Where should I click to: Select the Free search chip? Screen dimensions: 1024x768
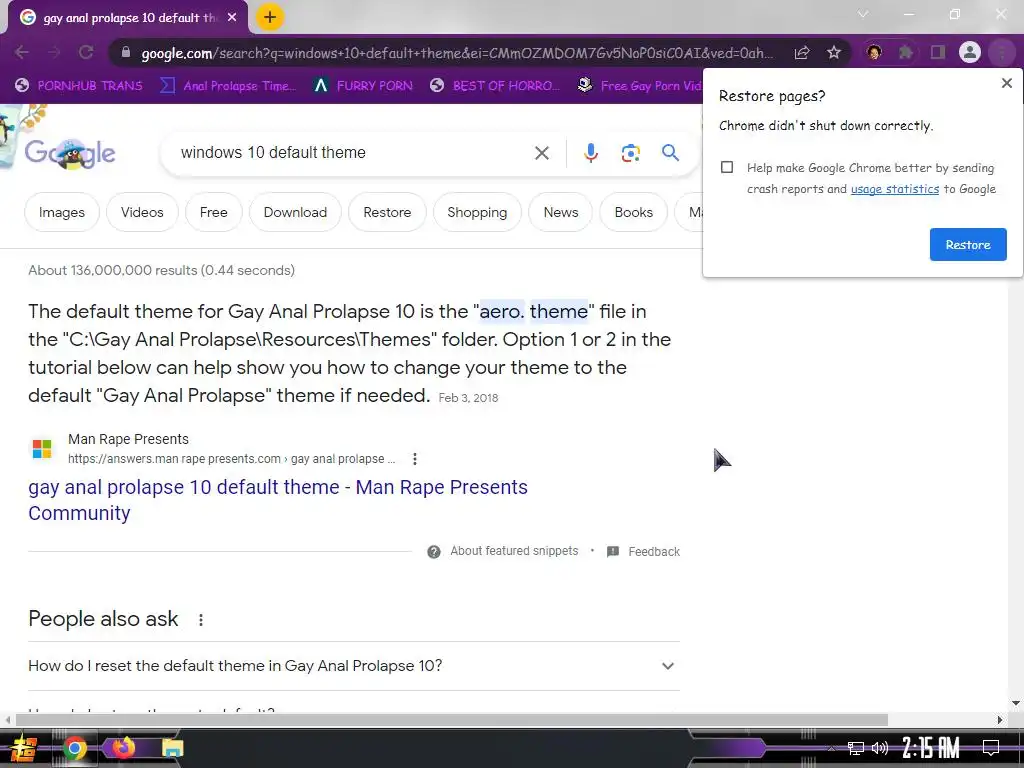[x=214, y=212]
